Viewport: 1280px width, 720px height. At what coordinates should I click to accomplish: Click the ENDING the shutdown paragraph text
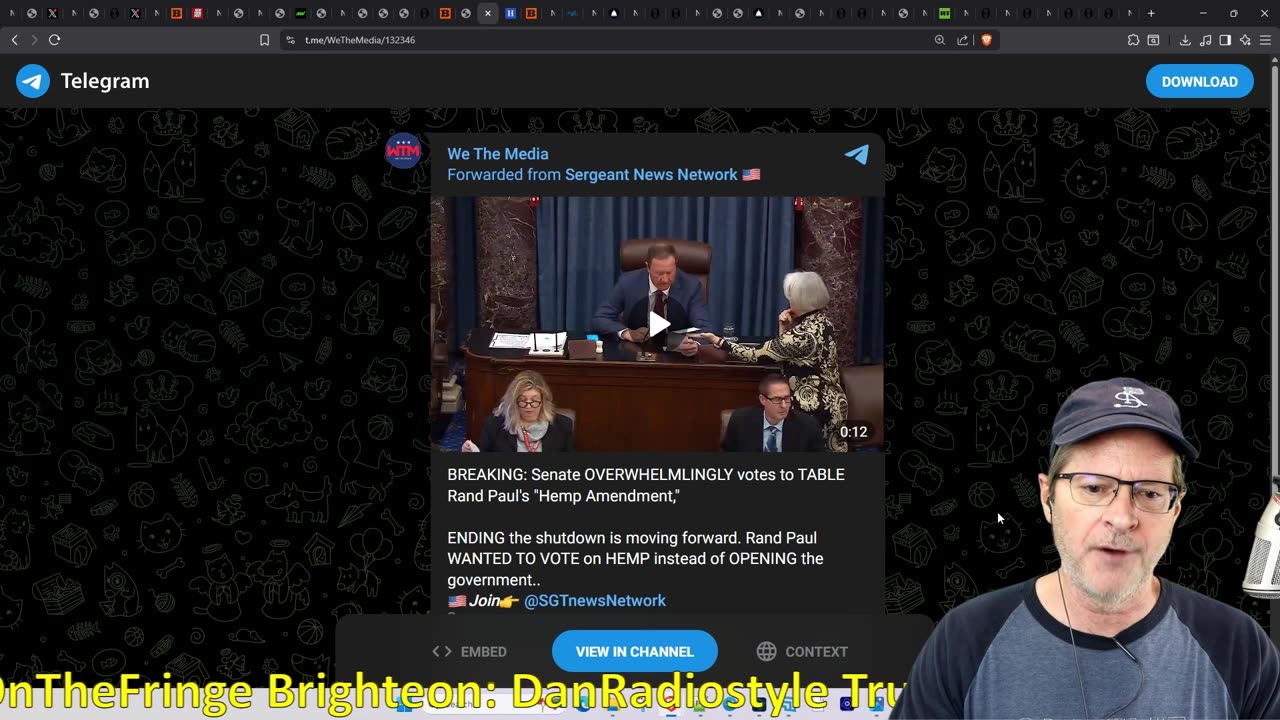(x=635, y=559)
